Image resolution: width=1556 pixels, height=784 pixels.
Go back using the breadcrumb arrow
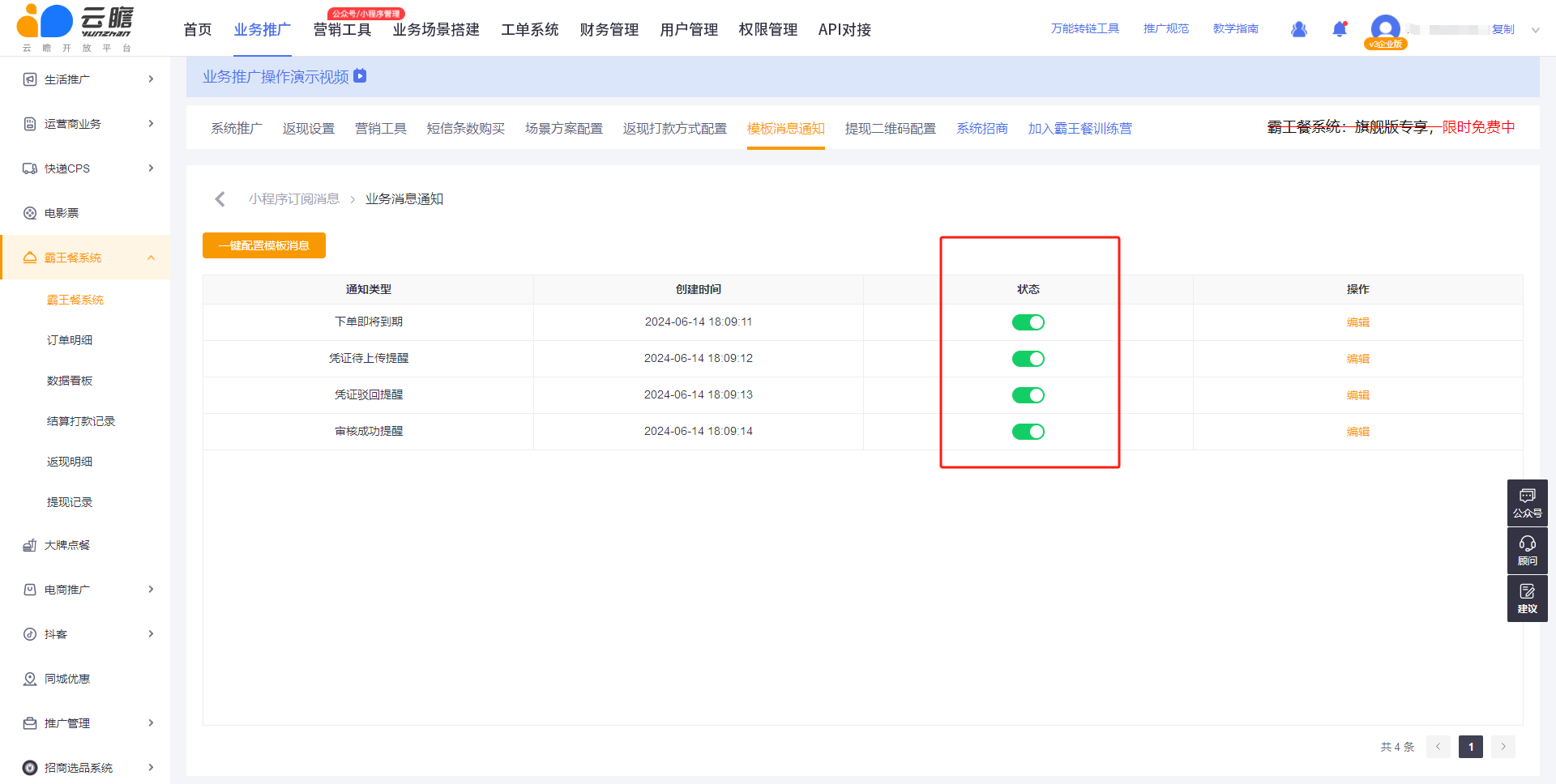click(220, 199)
